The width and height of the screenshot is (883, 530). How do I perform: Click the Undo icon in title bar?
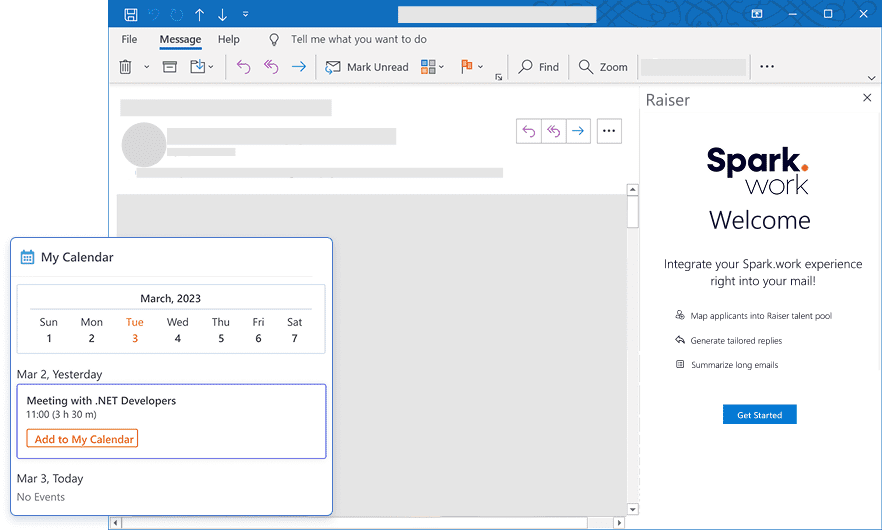click(x=154, y=14)
